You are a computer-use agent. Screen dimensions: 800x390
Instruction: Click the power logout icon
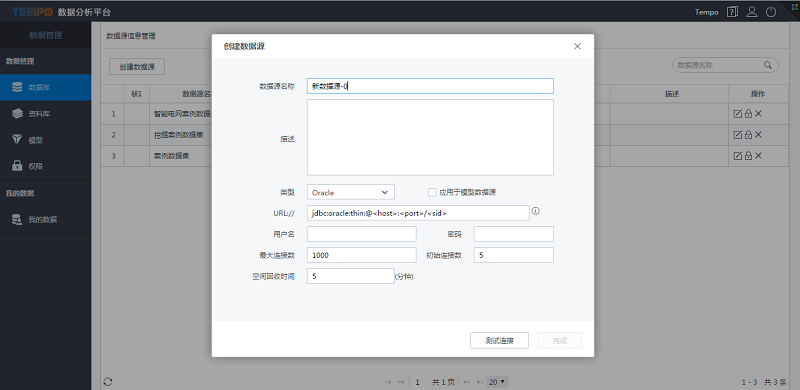point(770,12)
